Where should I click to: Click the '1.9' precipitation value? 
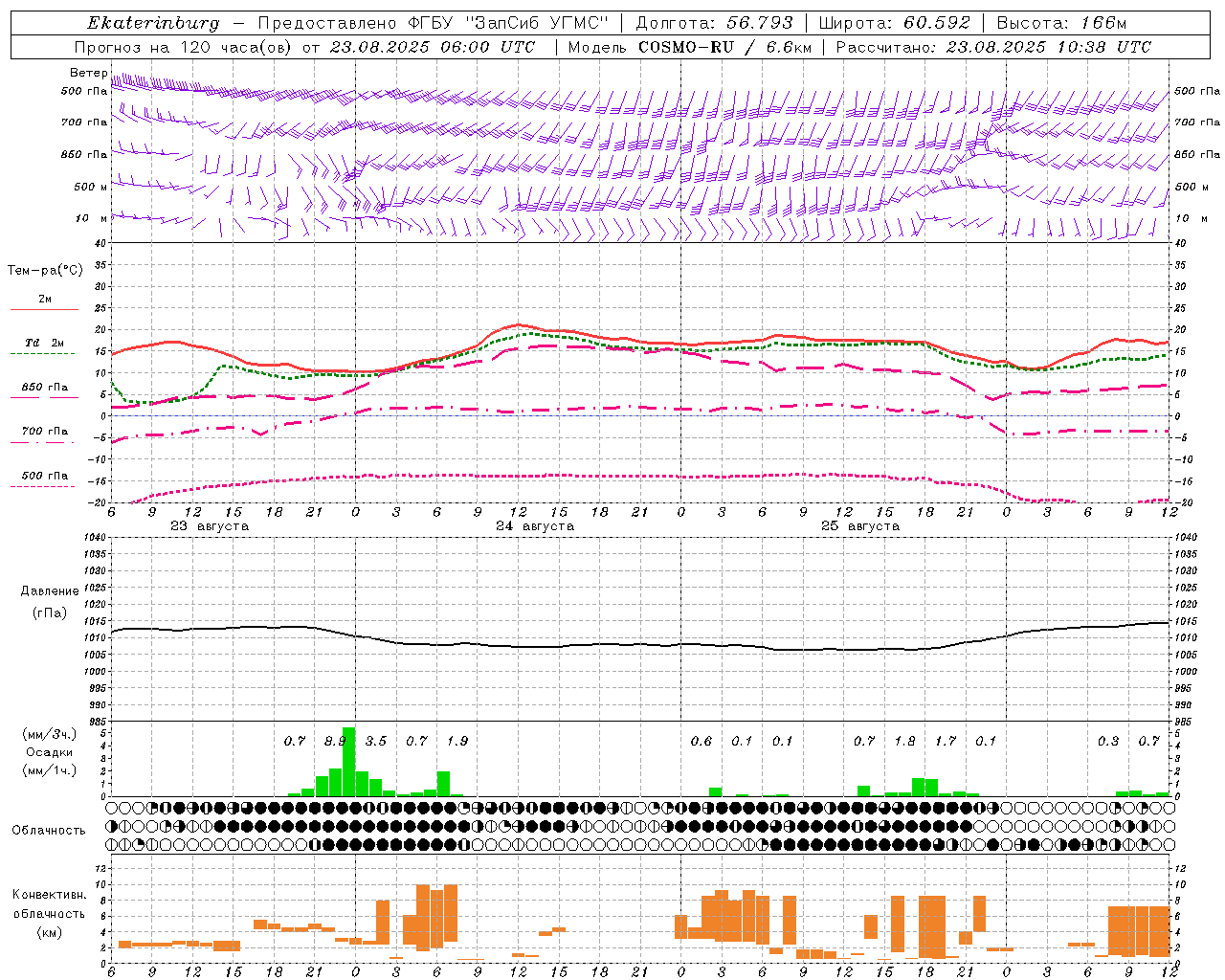click(x=457, y=741)
